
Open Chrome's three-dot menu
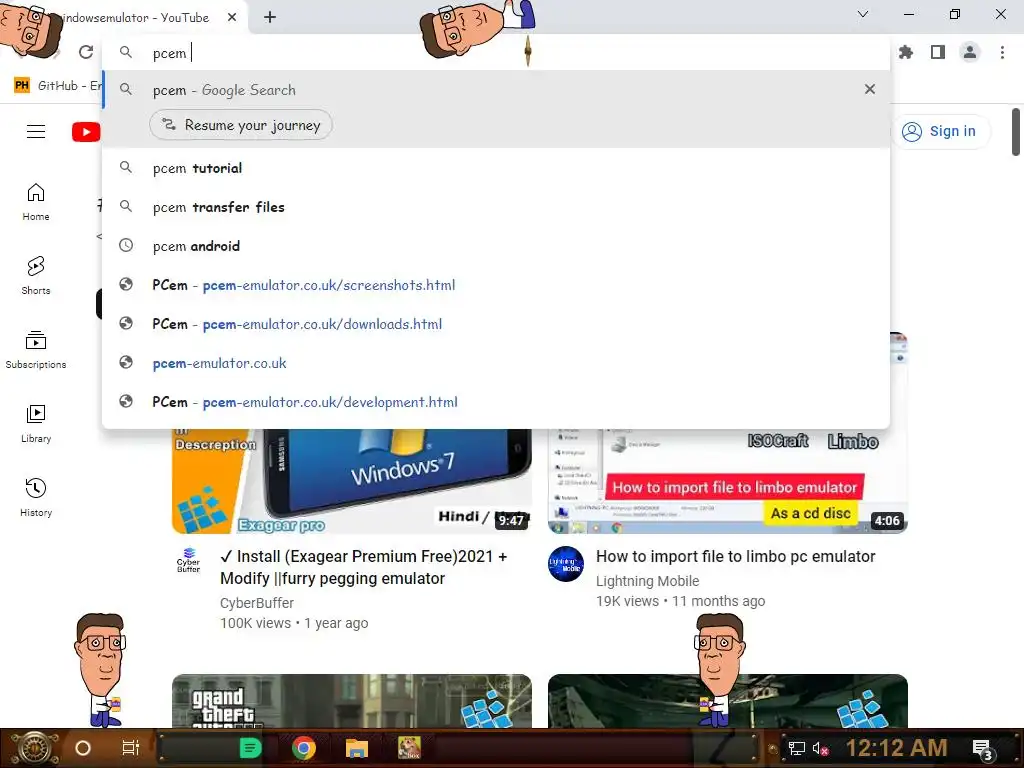click(1002, 52)
